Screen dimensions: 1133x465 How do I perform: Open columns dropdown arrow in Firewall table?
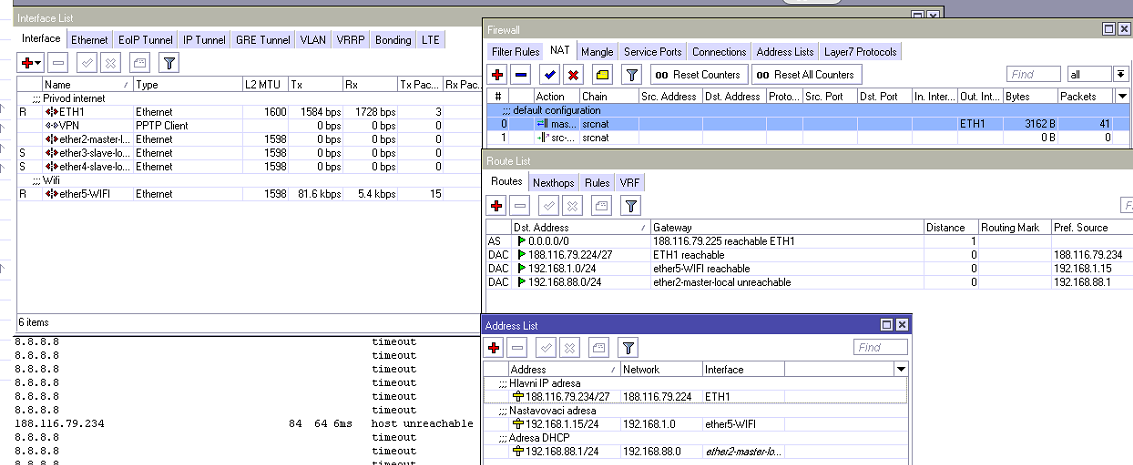pos(1122,96)
